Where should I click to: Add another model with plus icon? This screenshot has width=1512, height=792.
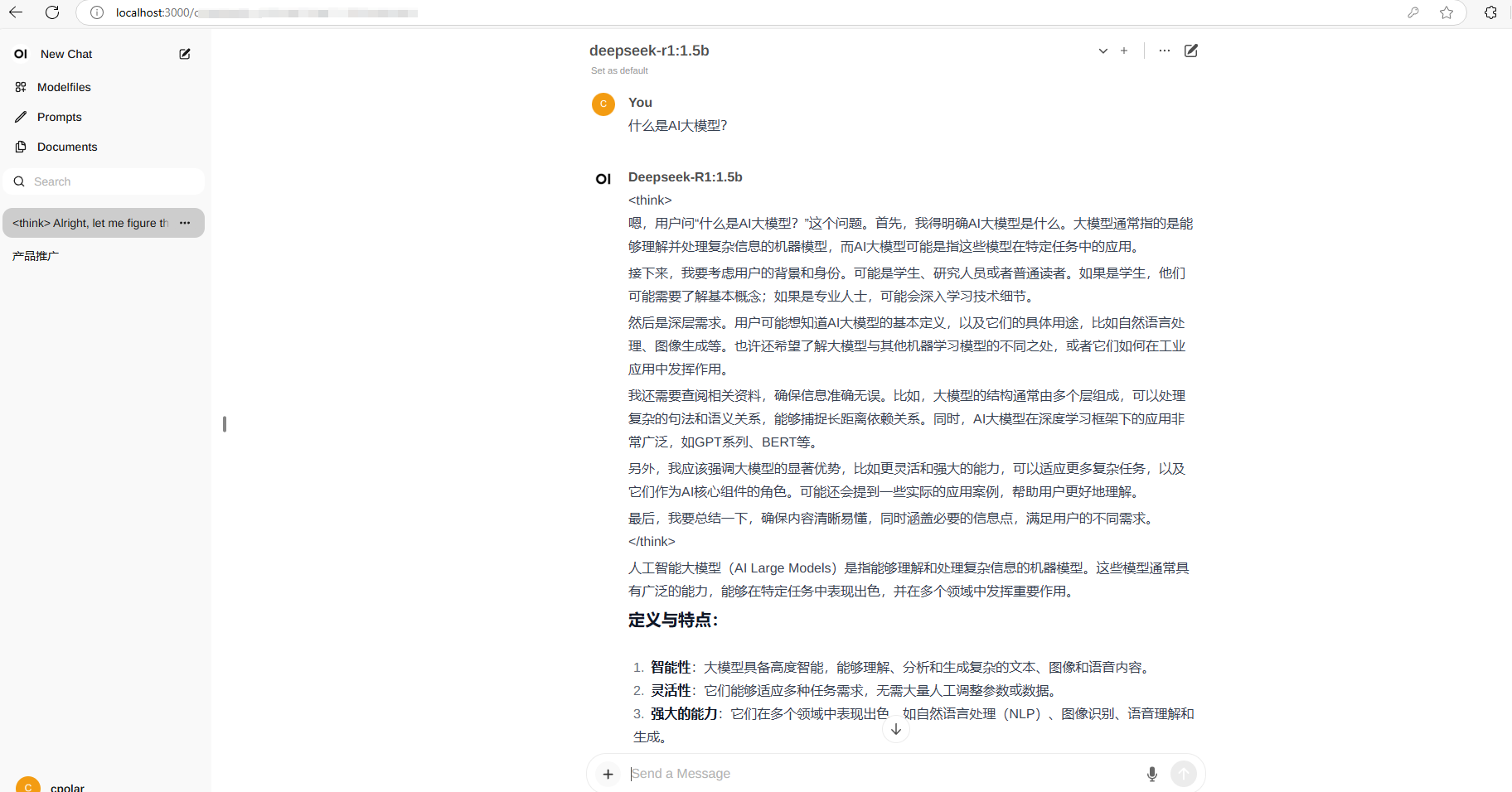(1124, 51)
